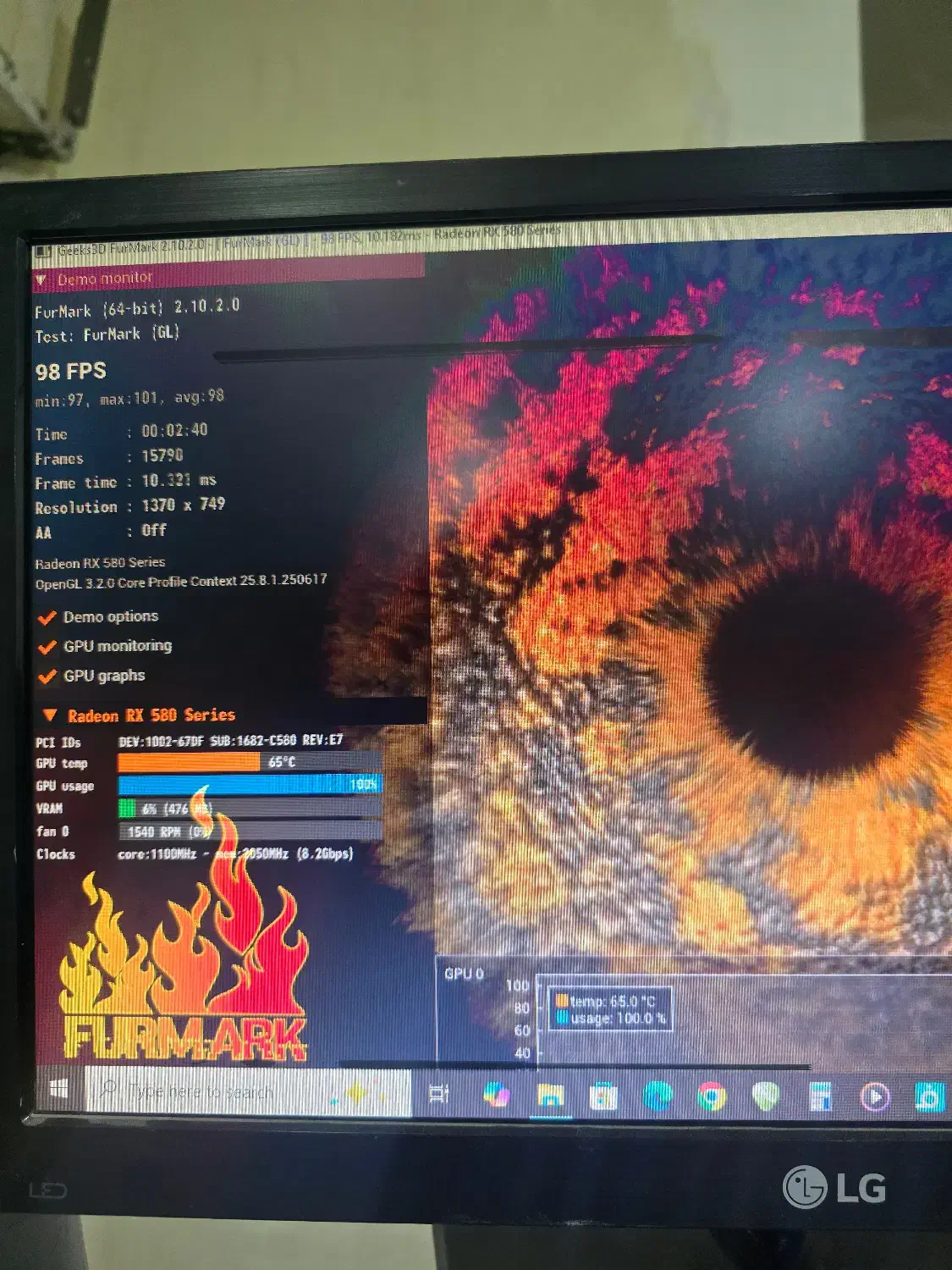Collapse the Radeon RX 580 Series section
The width and height of the screenshot is (952, 1270).
point(51,715)
